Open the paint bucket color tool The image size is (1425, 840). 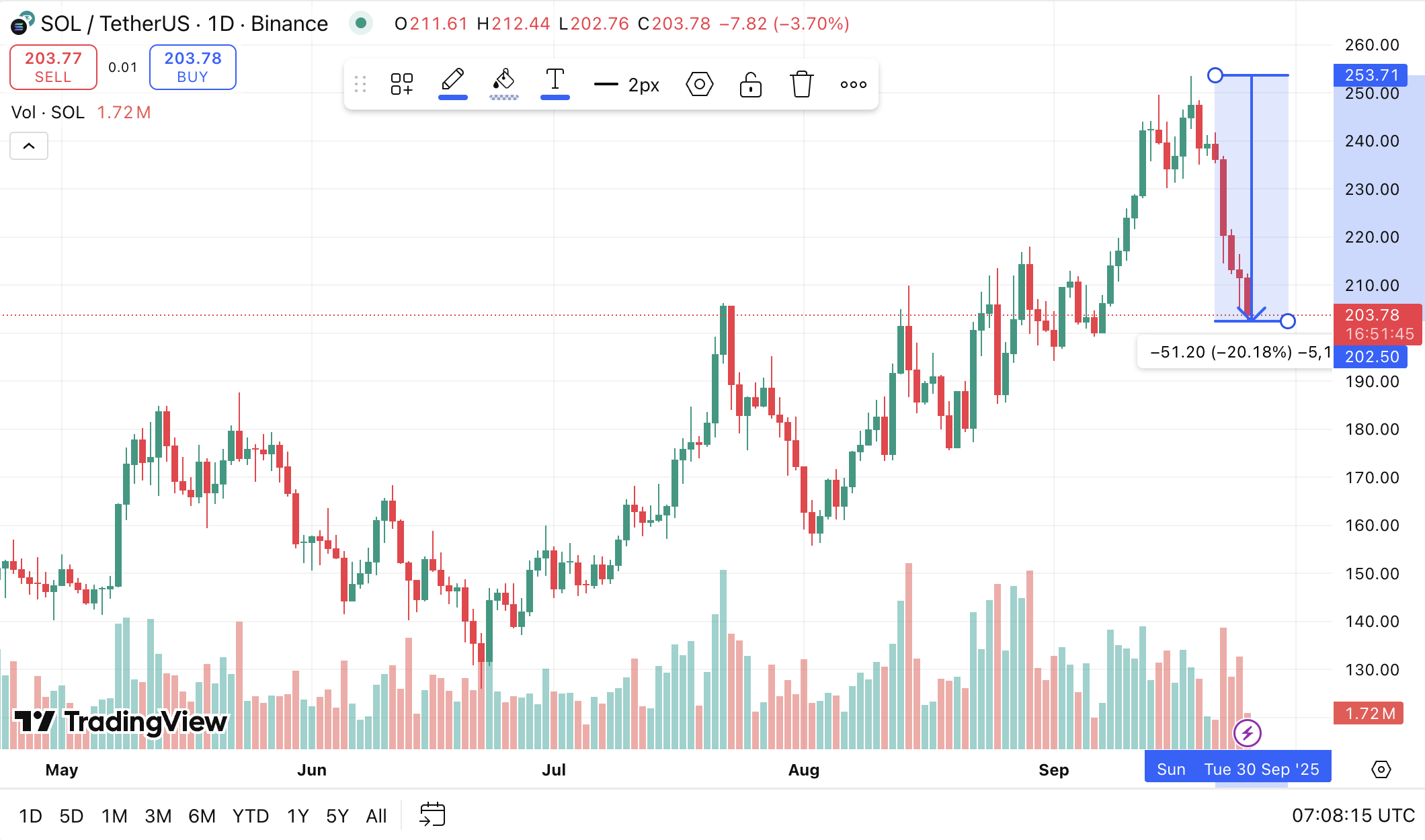pos(503,82)
